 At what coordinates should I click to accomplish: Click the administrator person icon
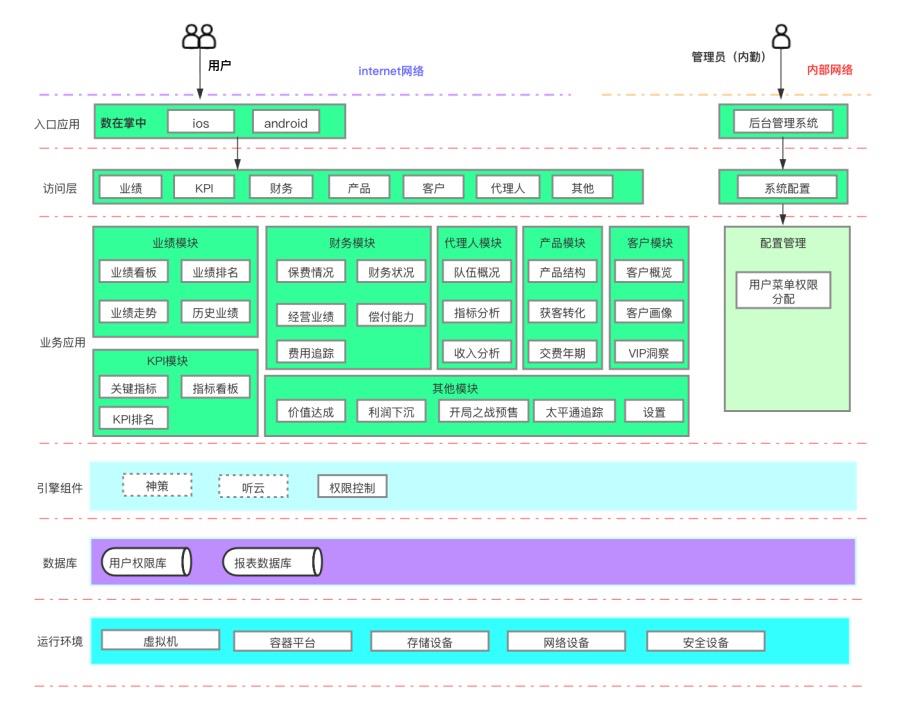781,36
